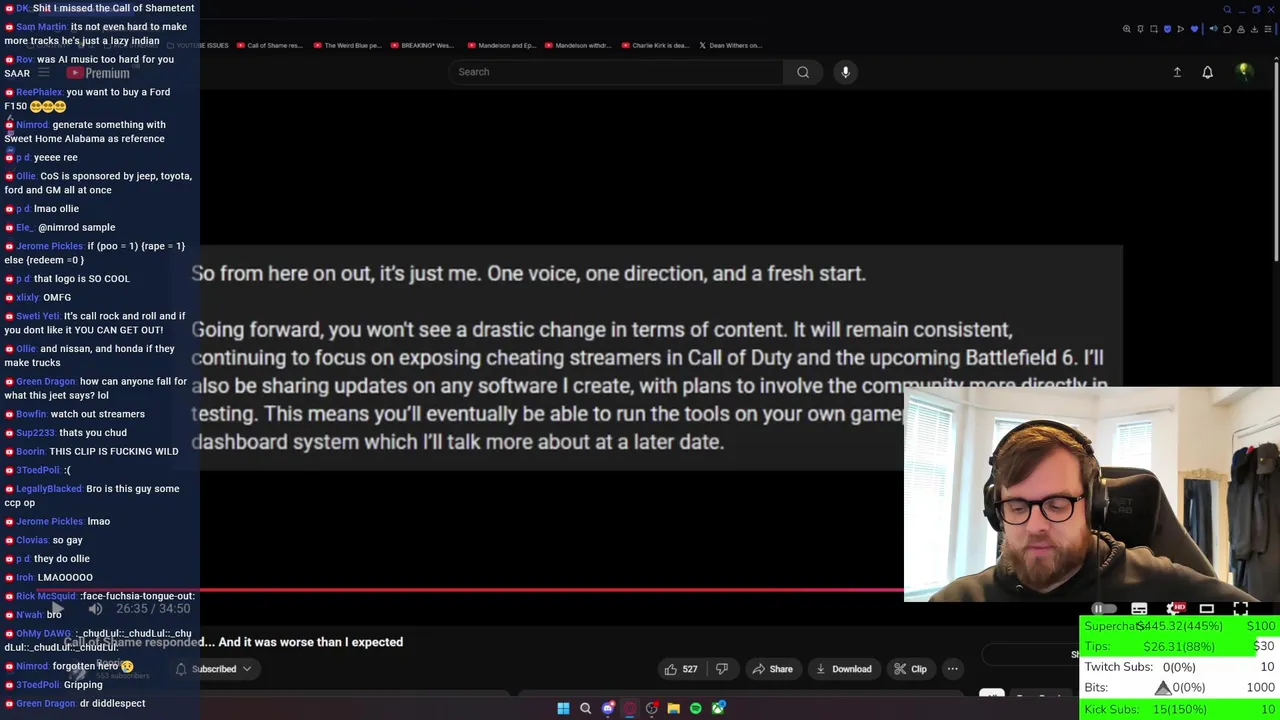
Task: Click the extensions cube icon in browser toolbar
Action: pos(1227,29)
